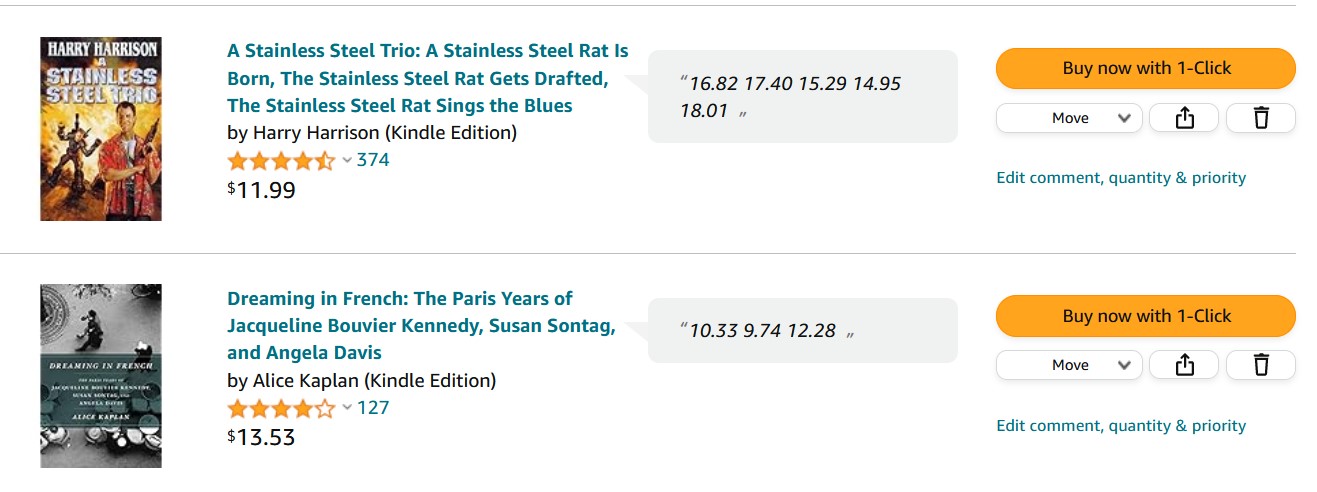Open Move dropdown for Stainless Steel Trio
Viewport: 1317px width, 492px height.
1069,118
